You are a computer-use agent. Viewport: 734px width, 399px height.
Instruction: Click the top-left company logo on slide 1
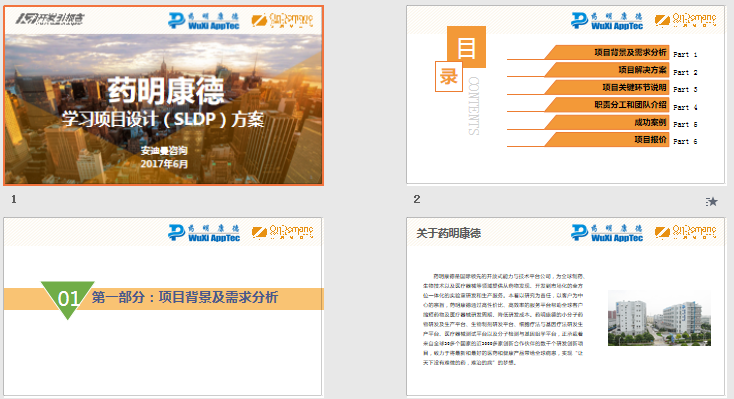point(50,19)
